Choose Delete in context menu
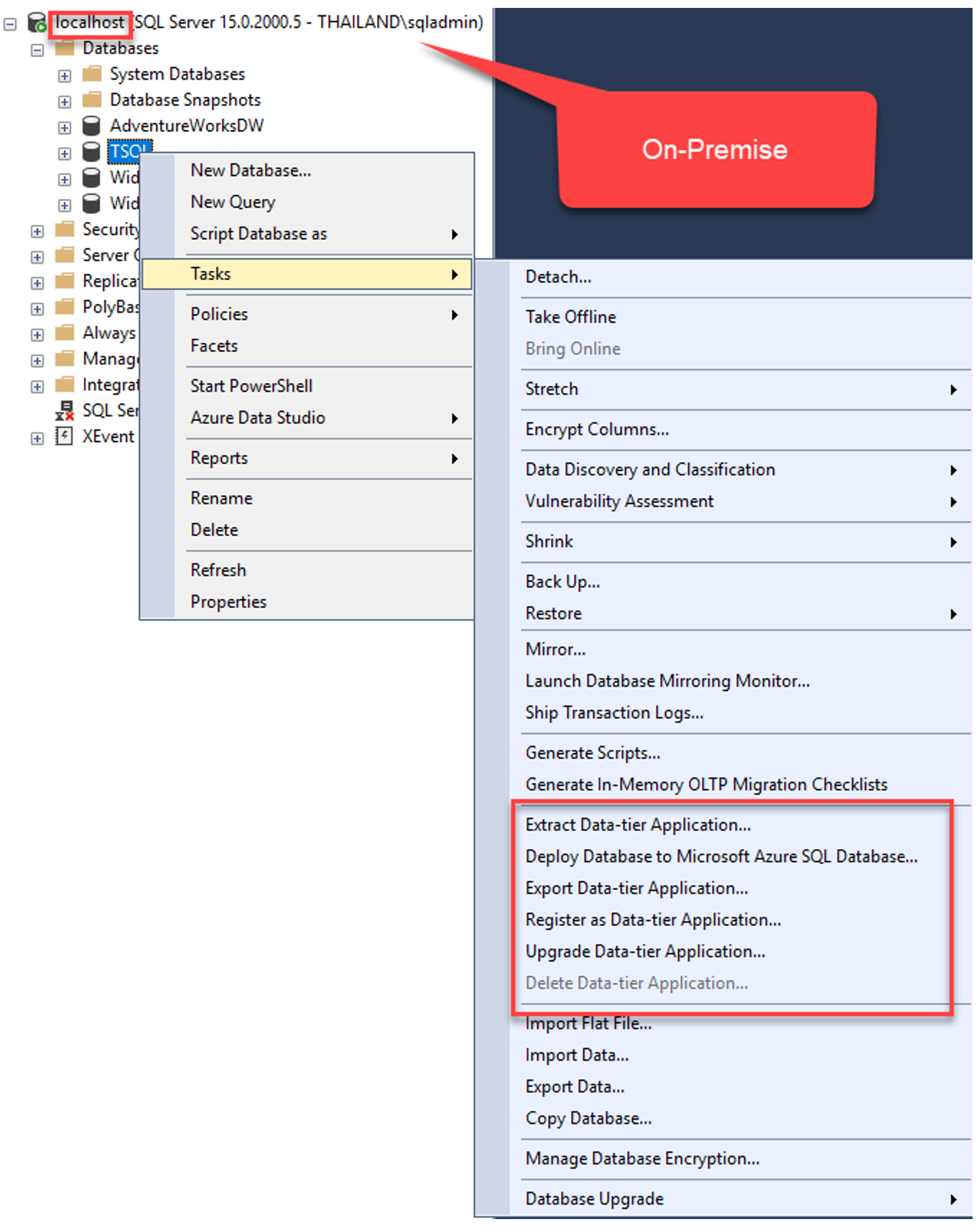 [x=307, y=529]
